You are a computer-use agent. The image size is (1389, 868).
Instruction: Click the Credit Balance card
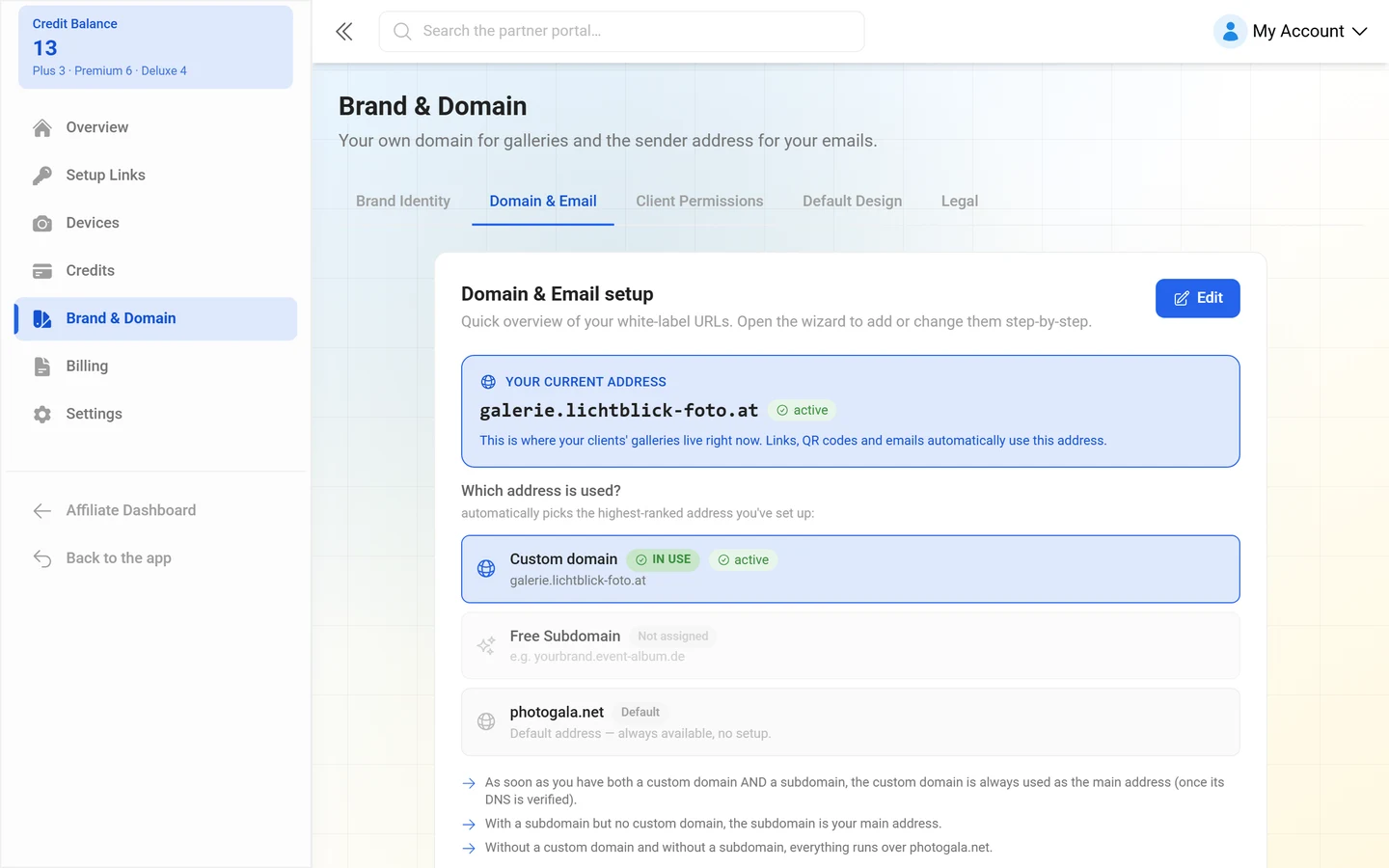[x=155, y=47]
